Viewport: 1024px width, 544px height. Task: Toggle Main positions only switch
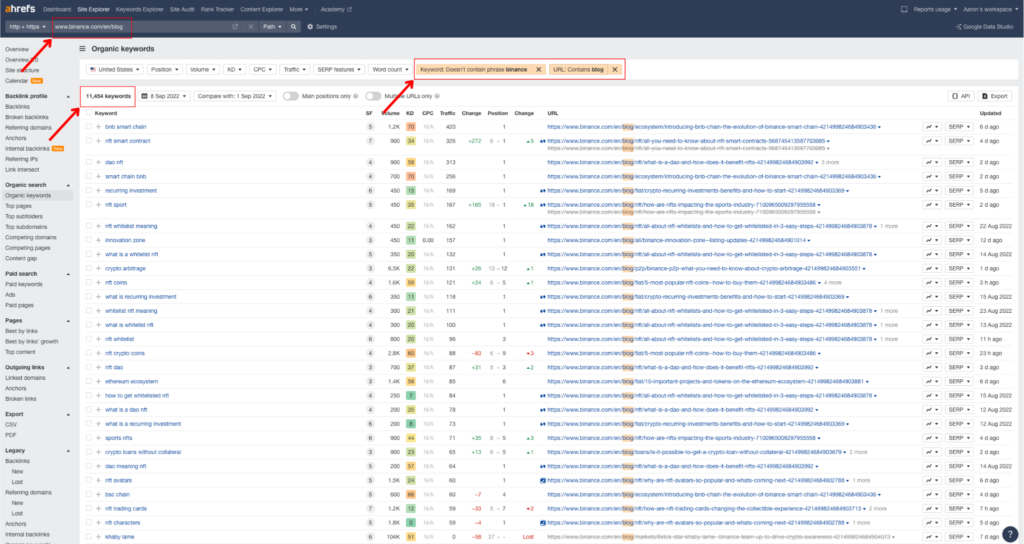(x=291, y=96)
